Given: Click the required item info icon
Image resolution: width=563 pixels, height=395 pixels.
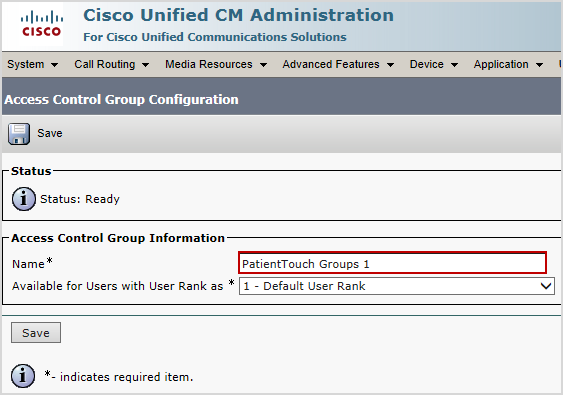Looking at the screenshot, I should [23, 376].
